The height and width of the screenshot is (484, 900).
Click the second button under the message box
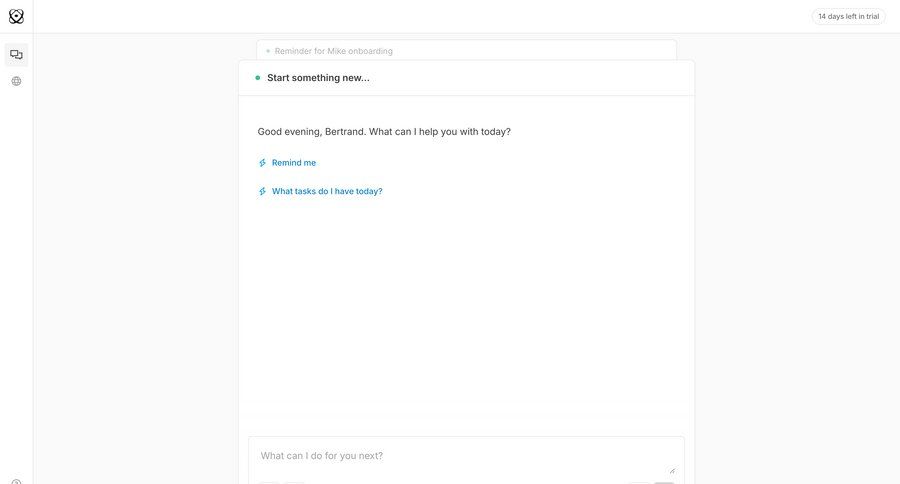(x=294, y=482)
